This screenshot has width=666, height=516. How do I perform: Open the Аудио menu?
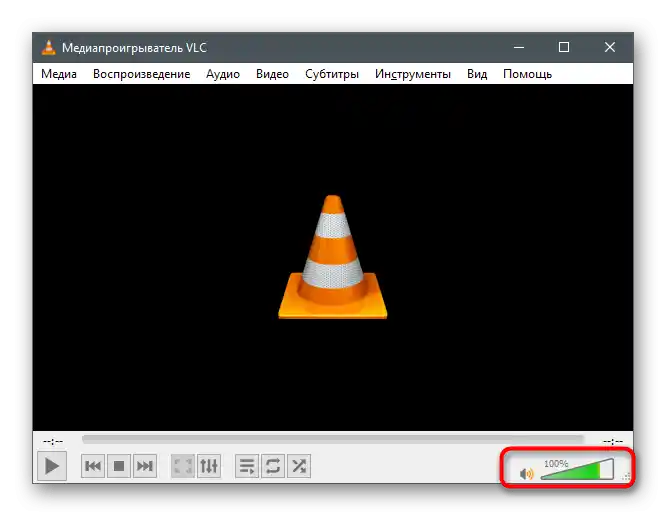tap(223, 74)
